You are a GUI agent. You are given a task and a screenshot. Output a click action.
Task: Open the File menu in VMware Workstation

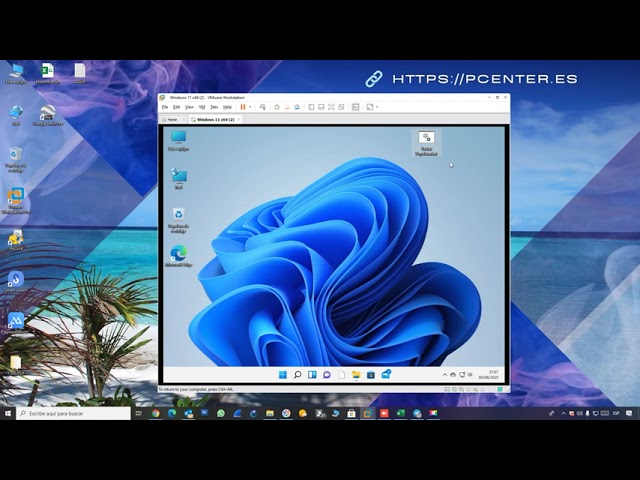click(x=165, y=107)
